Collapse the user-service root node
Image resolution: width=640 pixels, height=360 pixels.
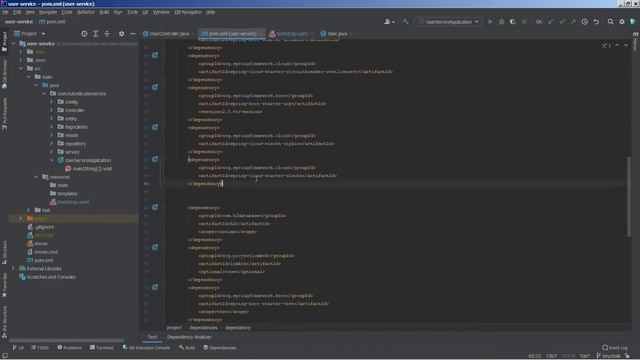[13, 43]
